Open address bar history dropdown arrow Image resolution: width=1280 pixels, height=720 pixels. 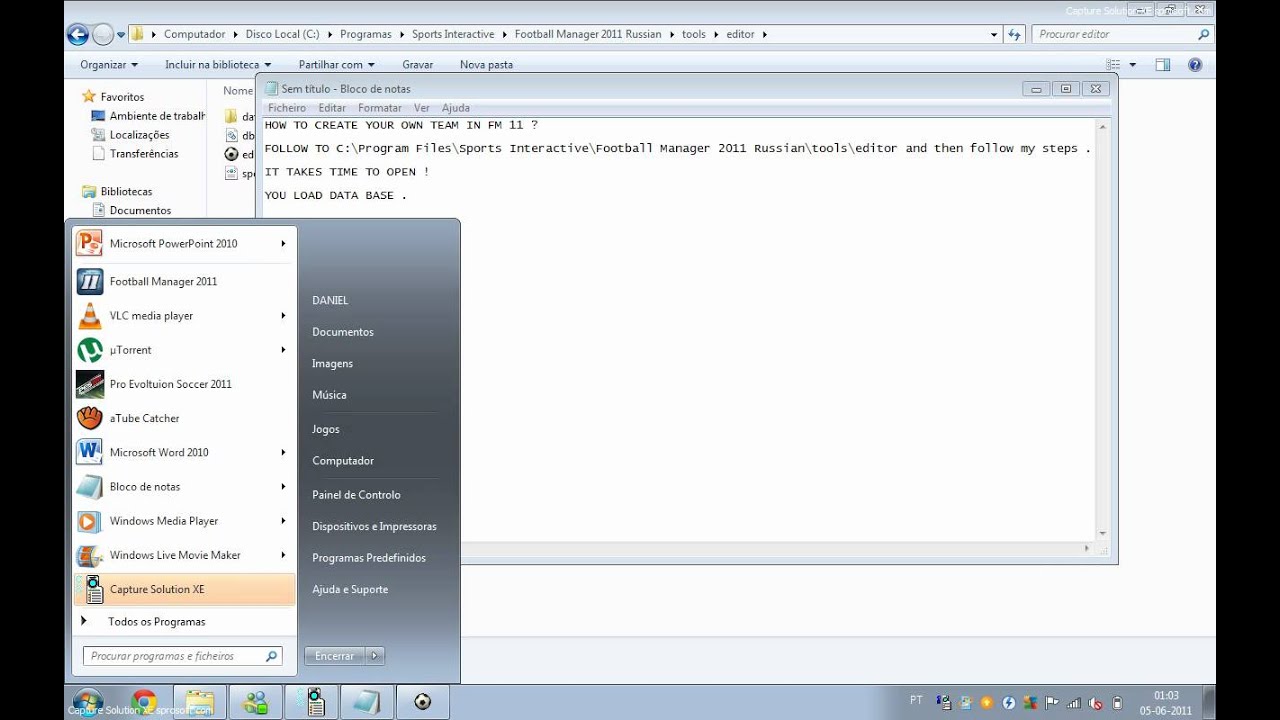click(994, 34)
